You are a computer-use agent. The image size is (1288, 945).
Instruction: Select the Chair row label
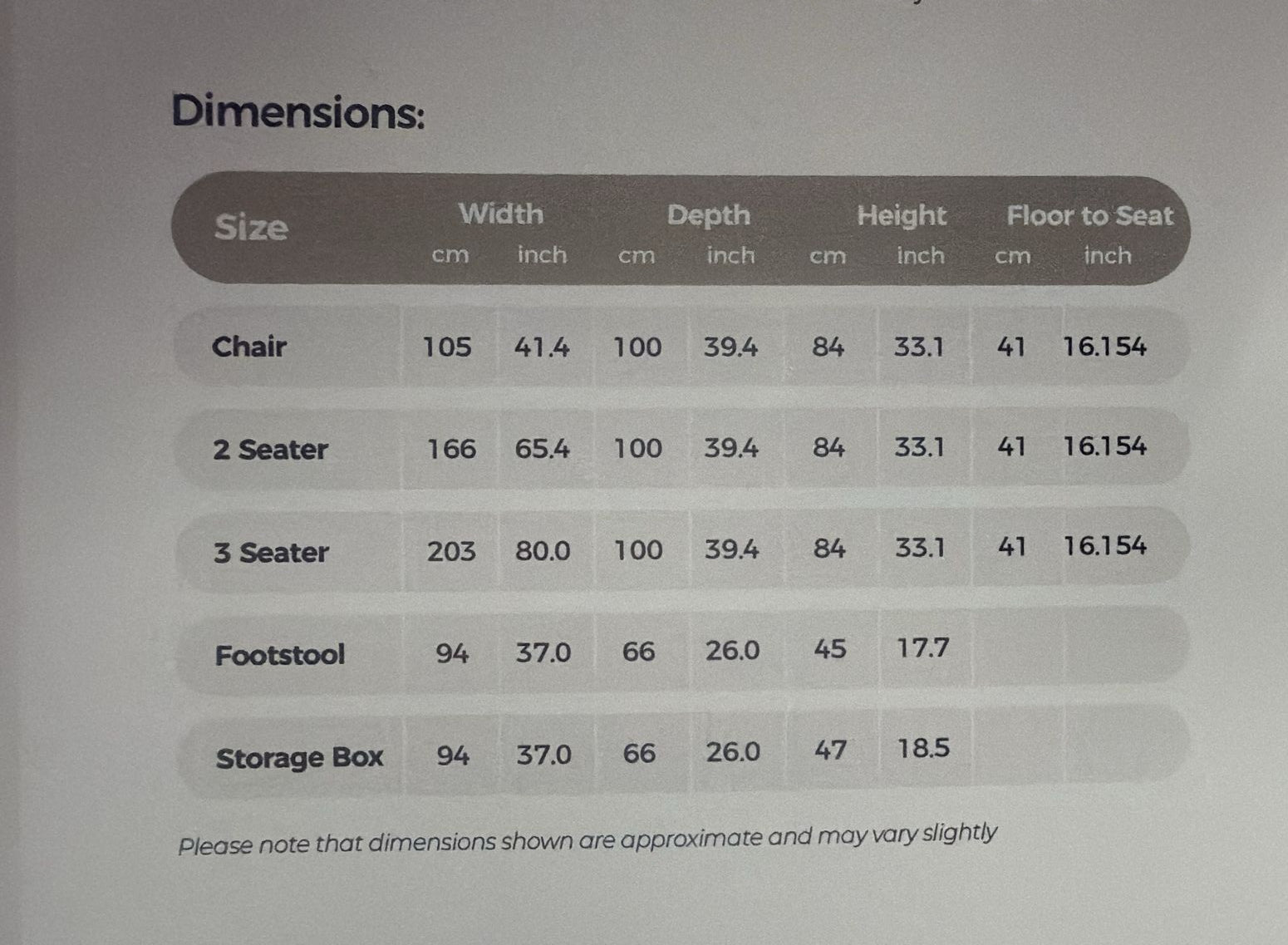tap(248, 346)
